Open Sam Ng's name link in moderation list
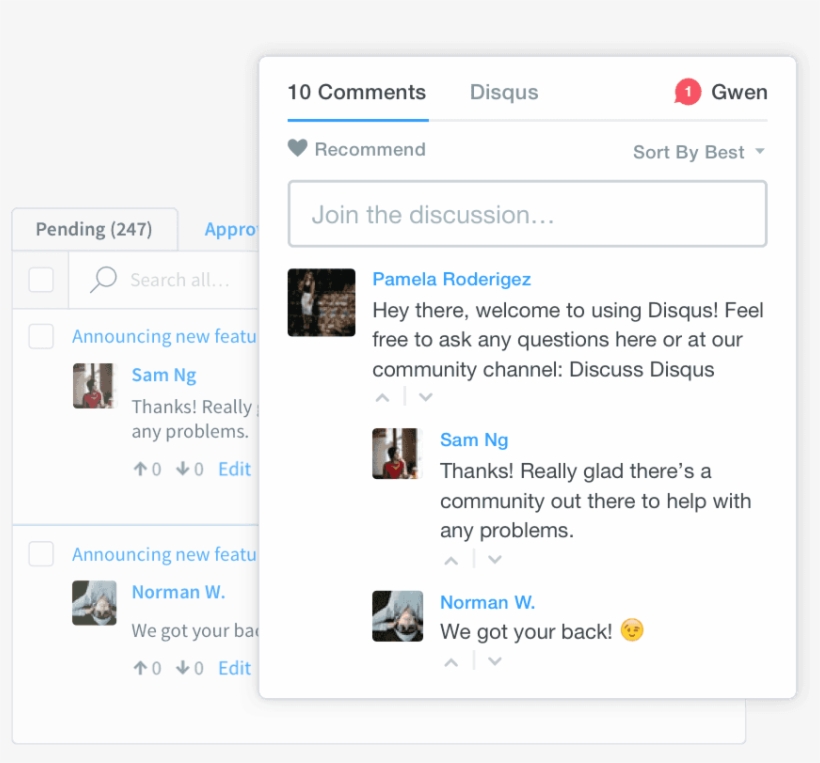 164,375
